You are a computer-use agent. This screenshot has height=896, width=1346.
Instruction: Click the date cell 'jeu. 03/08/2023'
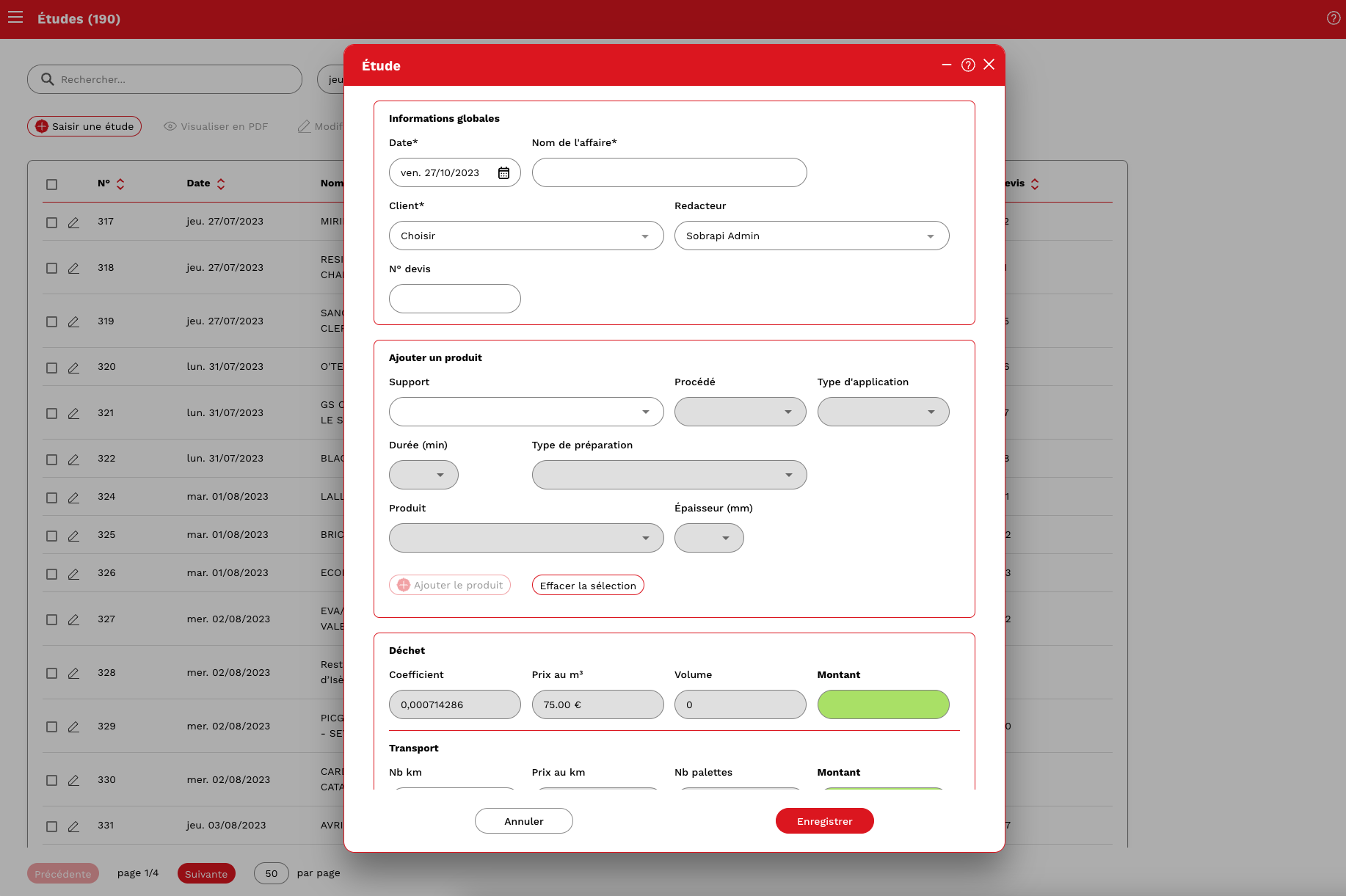(x=226, y=826)
